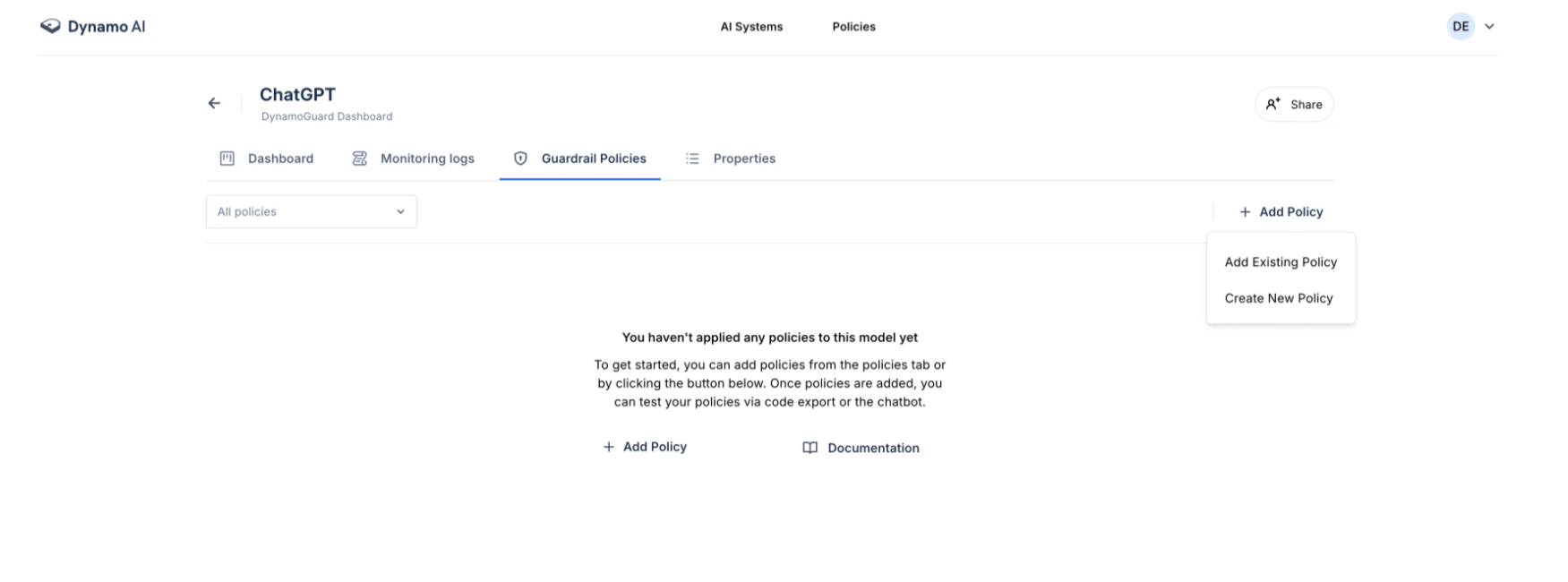Click the Documentation book icon

click(810, 448)
